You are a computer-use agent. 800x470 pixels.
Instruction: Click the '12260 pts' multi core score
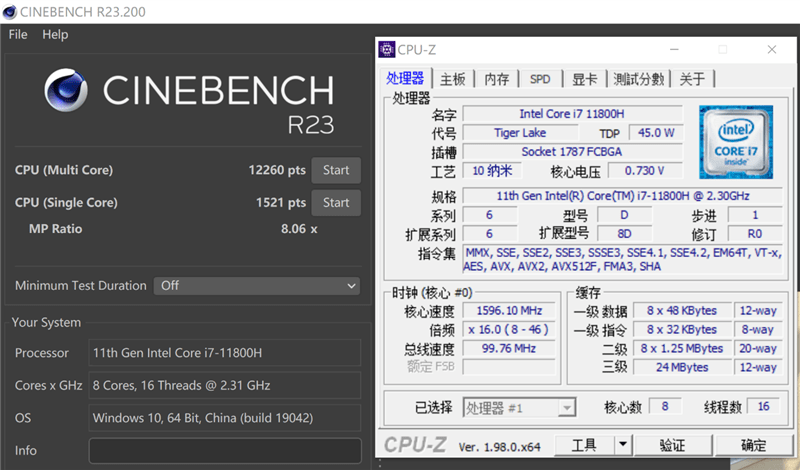(x=277, y=170)
